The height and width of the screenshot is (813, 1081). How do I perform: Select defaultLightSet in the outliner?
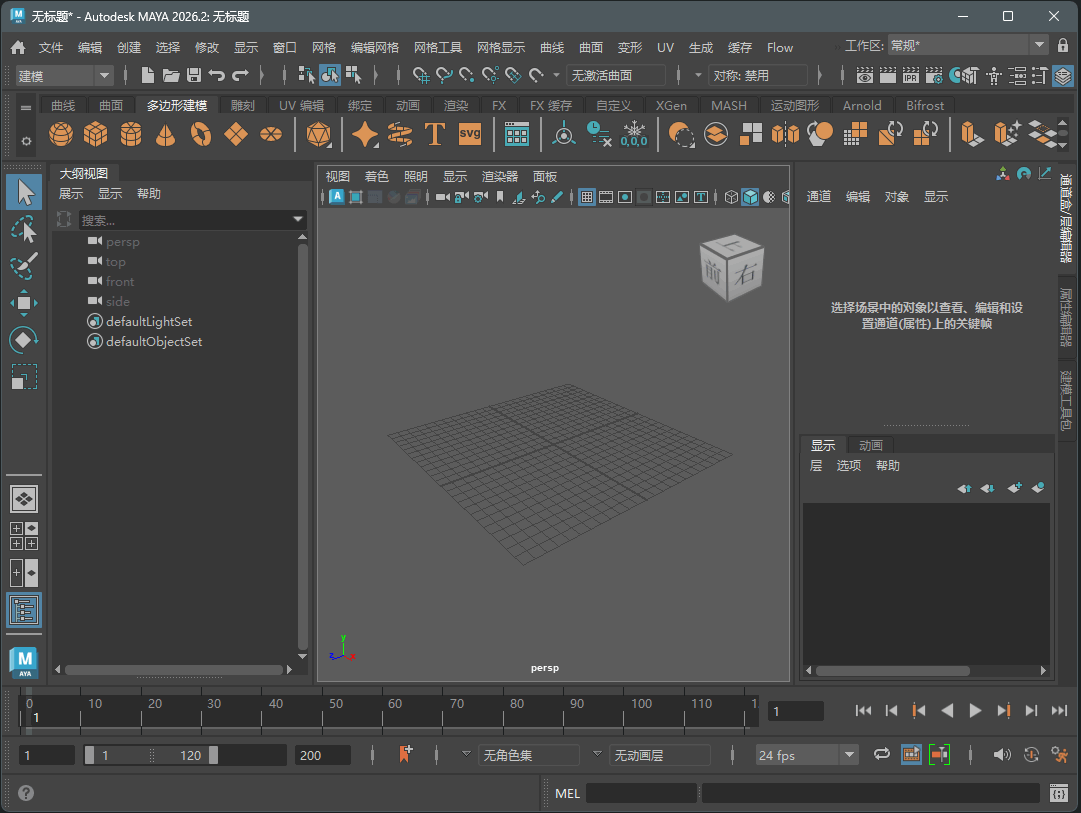point(149,322)
